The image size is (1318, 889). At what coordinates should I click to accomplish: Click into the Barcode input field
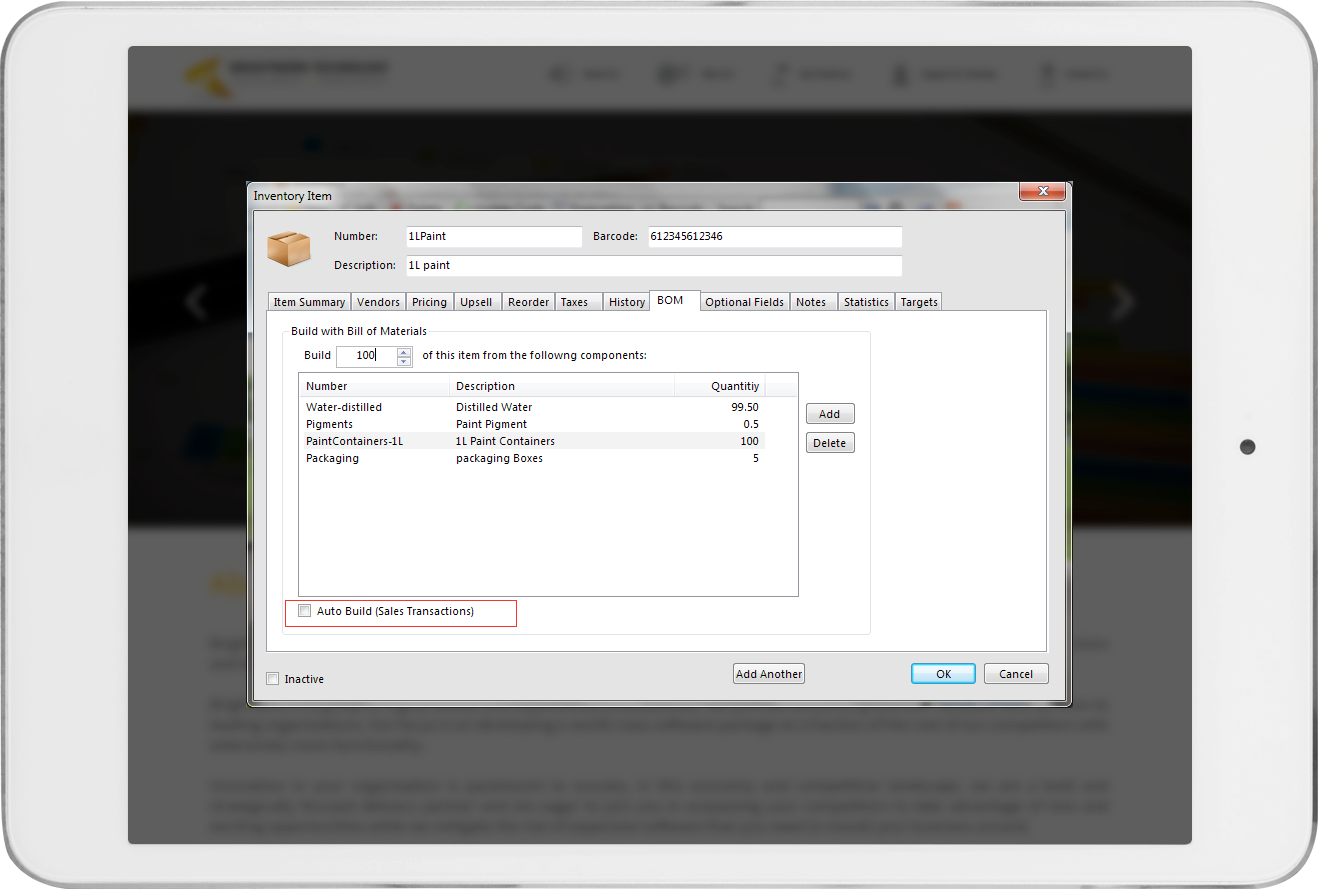(x=774, y=237)
